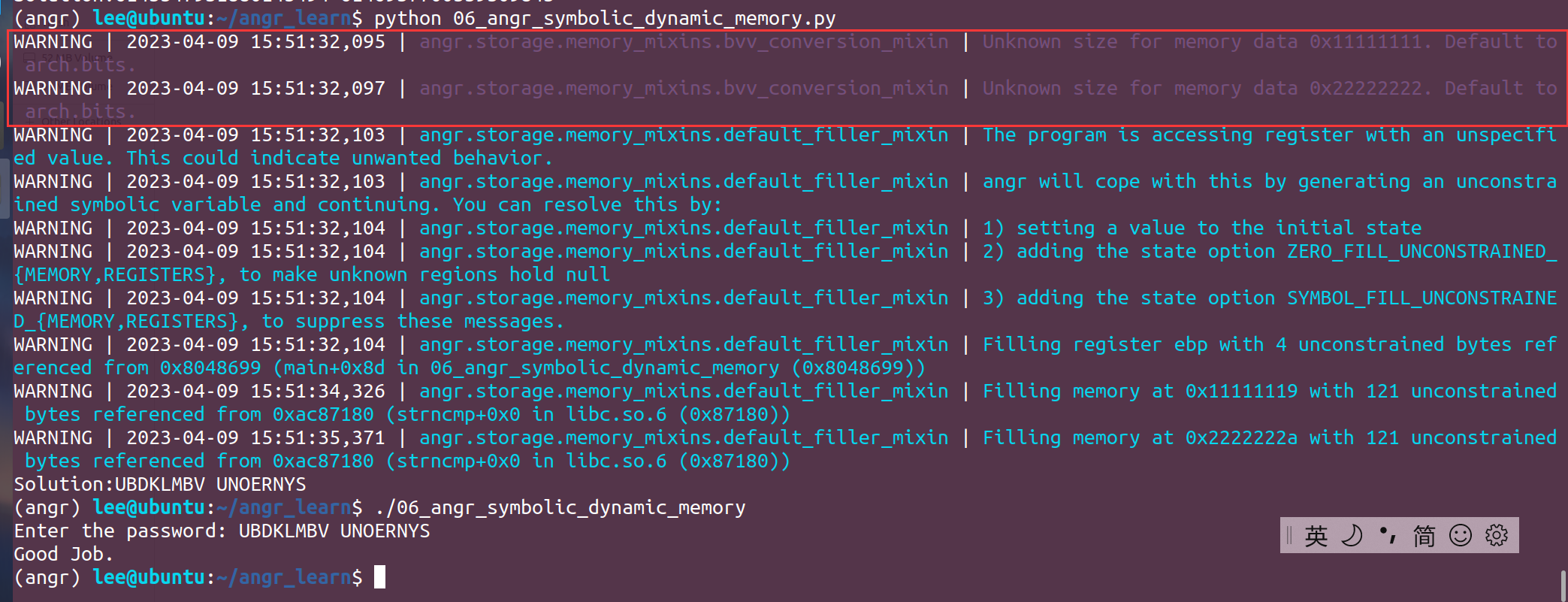This screenshot has width=1568, height=602.
Task: Click the timestamp '15:51:34,326'
Action: point(318,391)
